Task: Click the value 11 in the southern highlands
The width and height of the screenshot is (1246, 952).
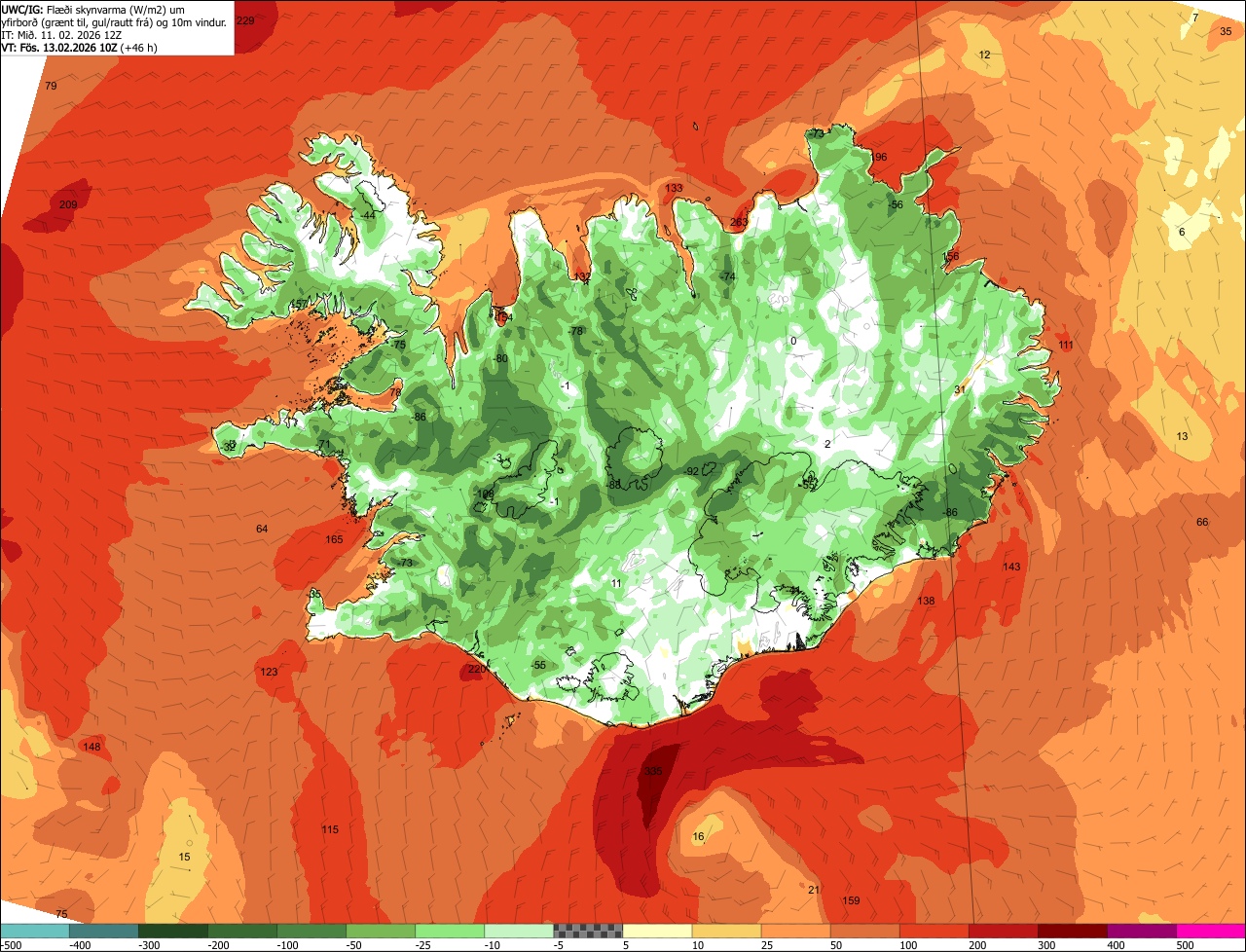Action: pyautogui.click(x=616, y=583)
